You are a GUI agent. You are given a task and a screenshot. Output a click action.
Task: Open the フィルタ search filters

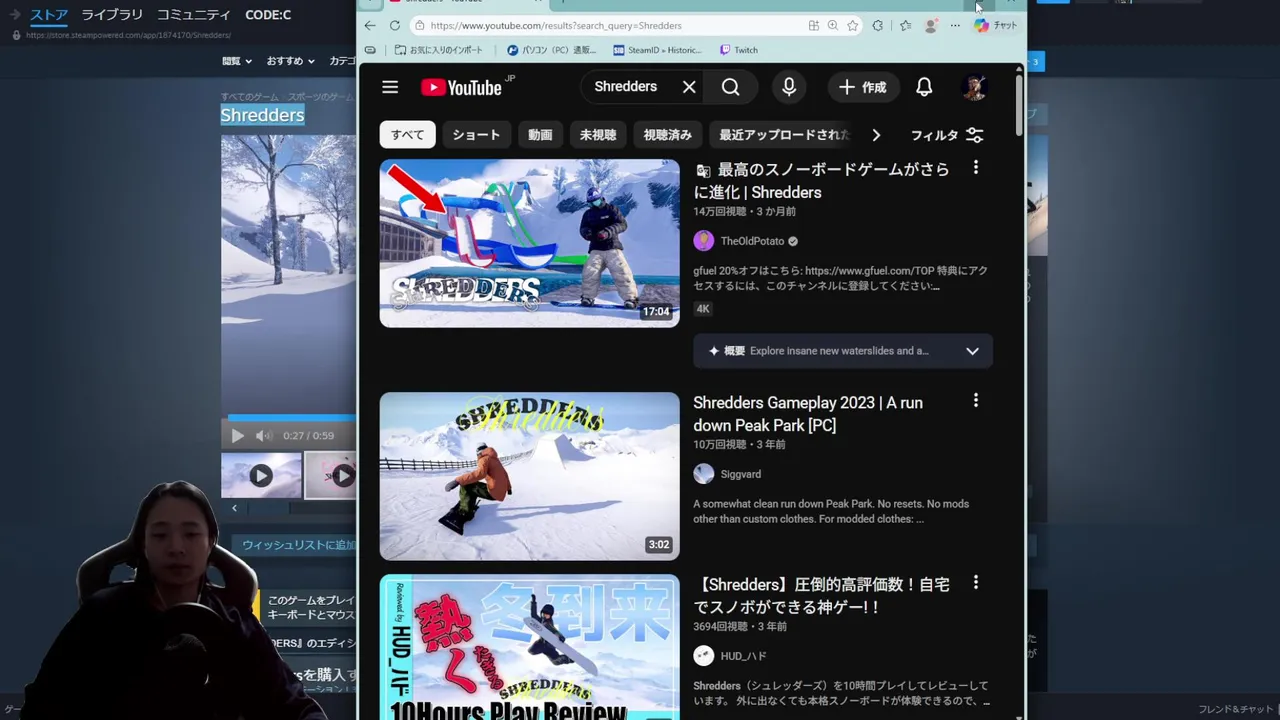pyautogui.click(x=947, y=135)
